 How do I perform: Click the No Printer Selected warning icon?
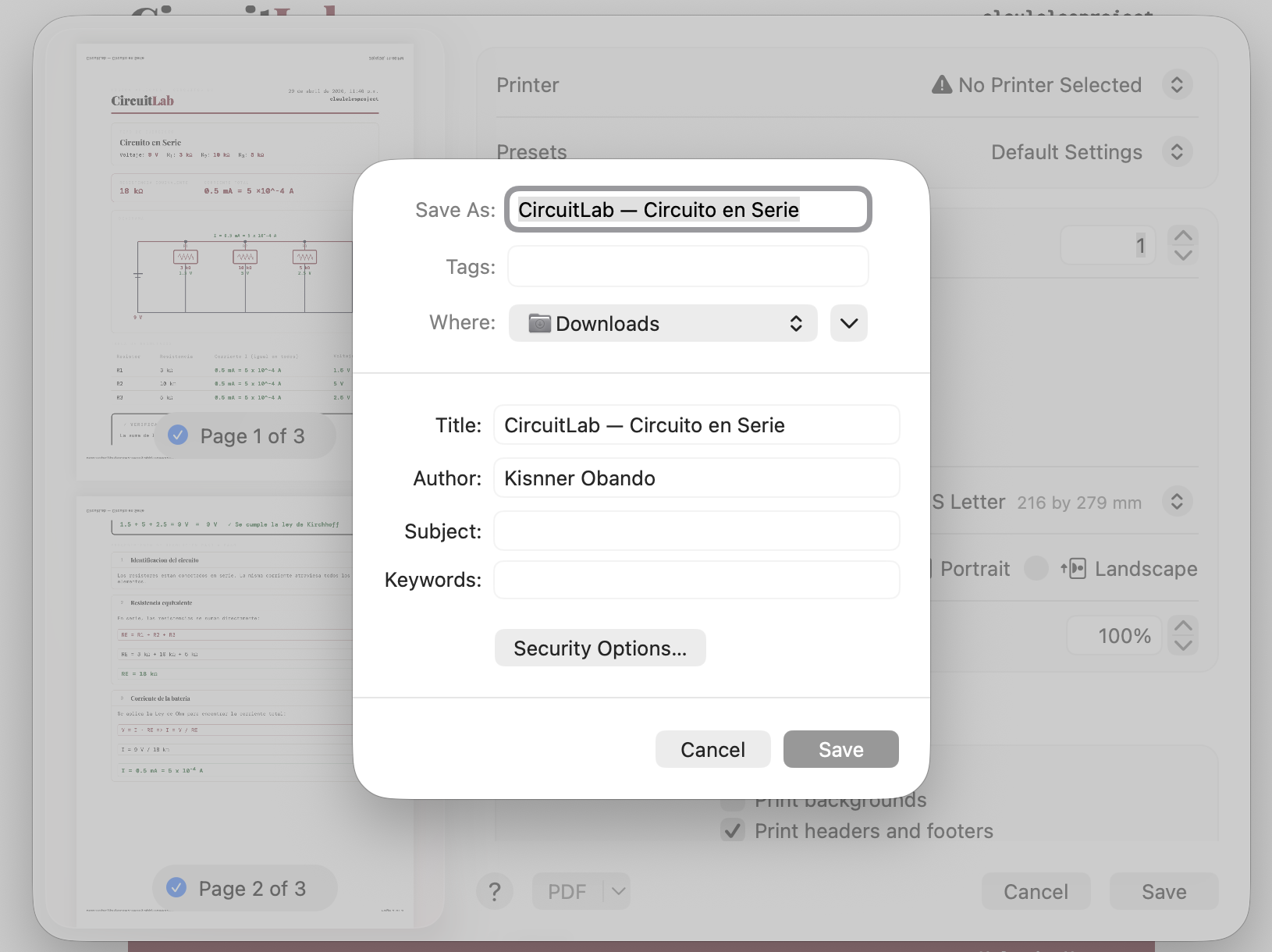[942, 84]
